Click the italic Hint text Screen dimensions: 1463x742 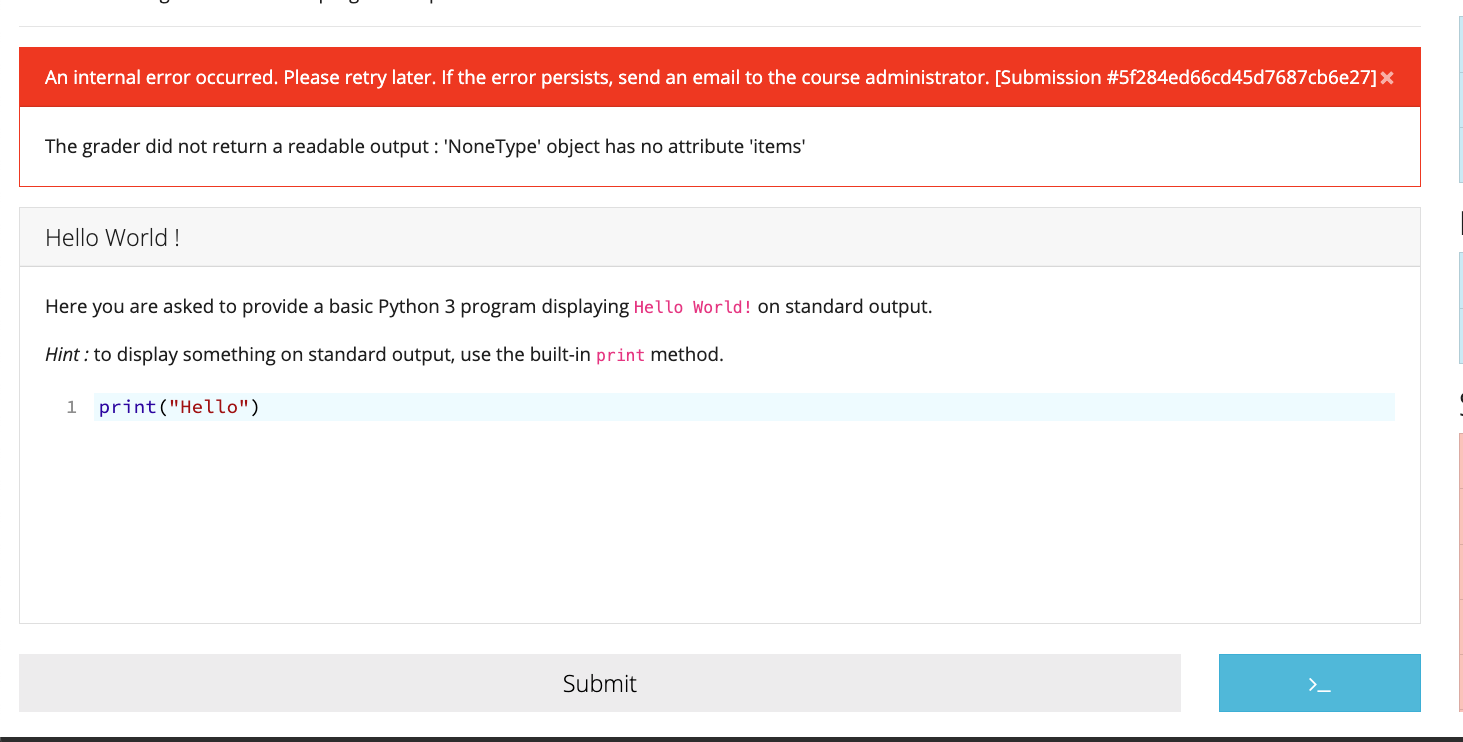tap(62, 354)
